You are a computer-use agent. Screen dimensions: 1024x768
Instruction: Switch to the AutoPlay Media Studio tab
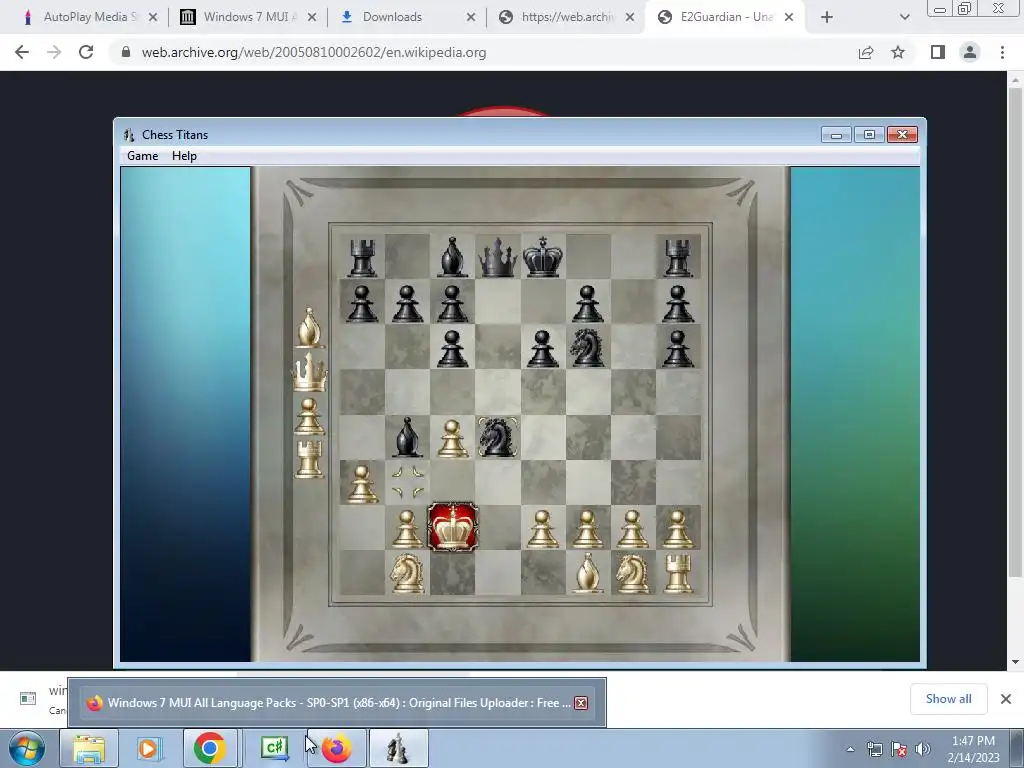click(89, 17)
